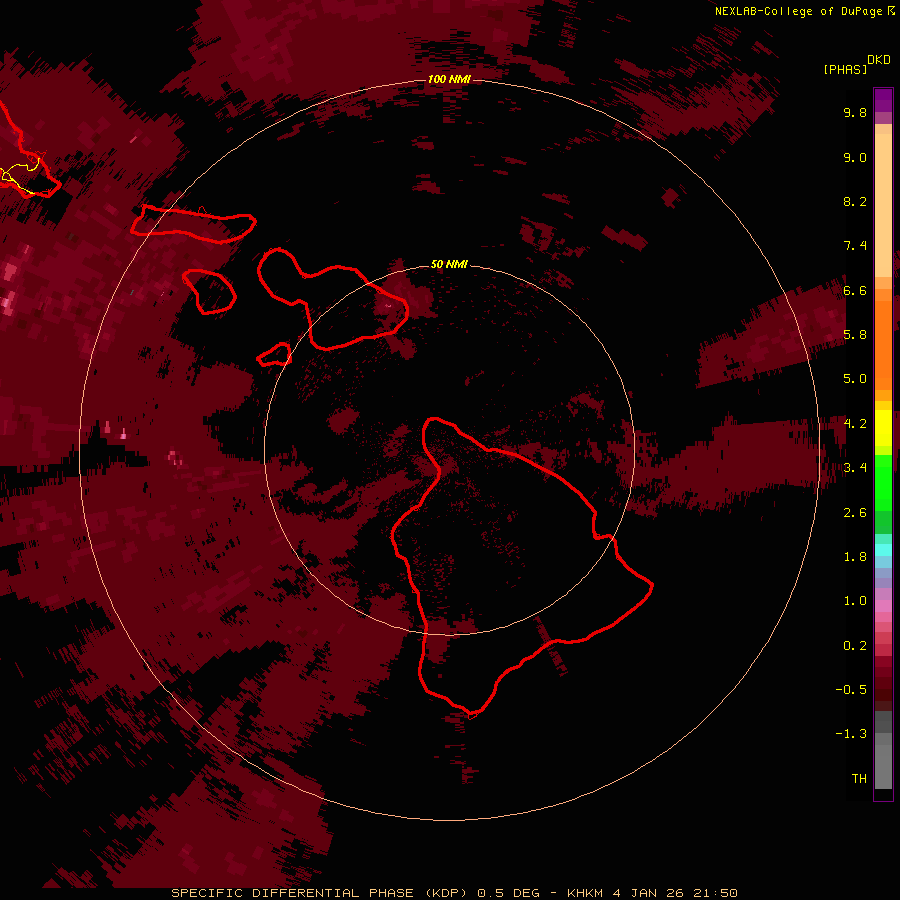
Task: Pick the bright green color bar segment
Action: coord(883,482)
